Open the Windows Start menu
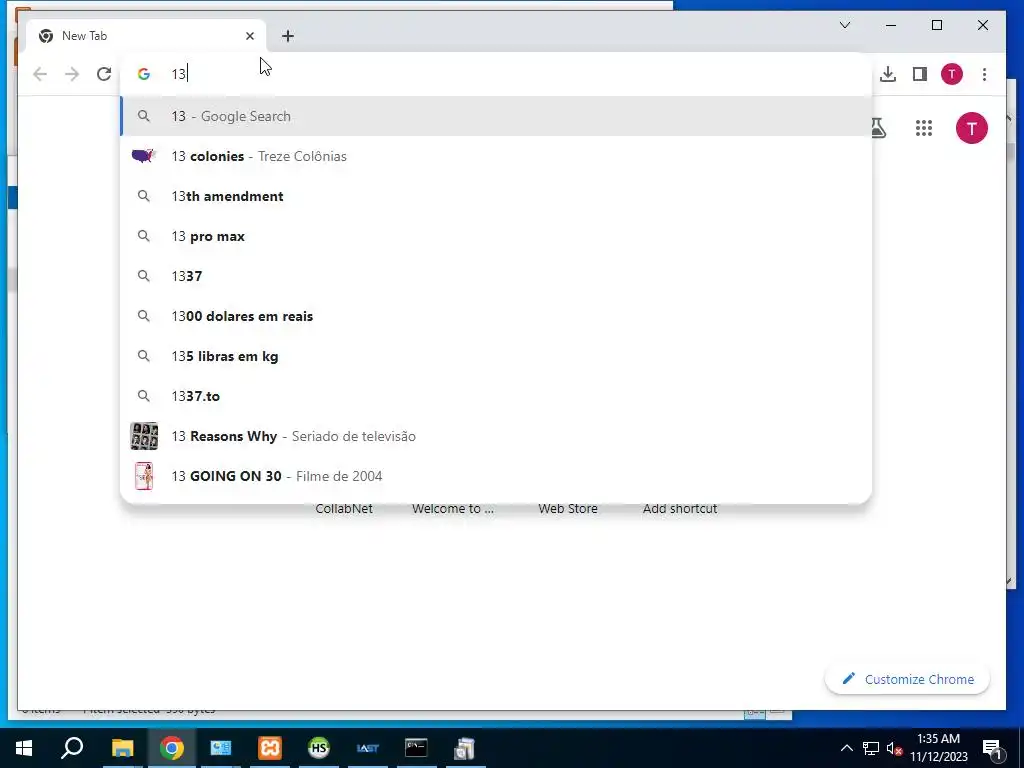Viewport: 1024px width, 768px height. pyautogui.click(x=24, y=748)
